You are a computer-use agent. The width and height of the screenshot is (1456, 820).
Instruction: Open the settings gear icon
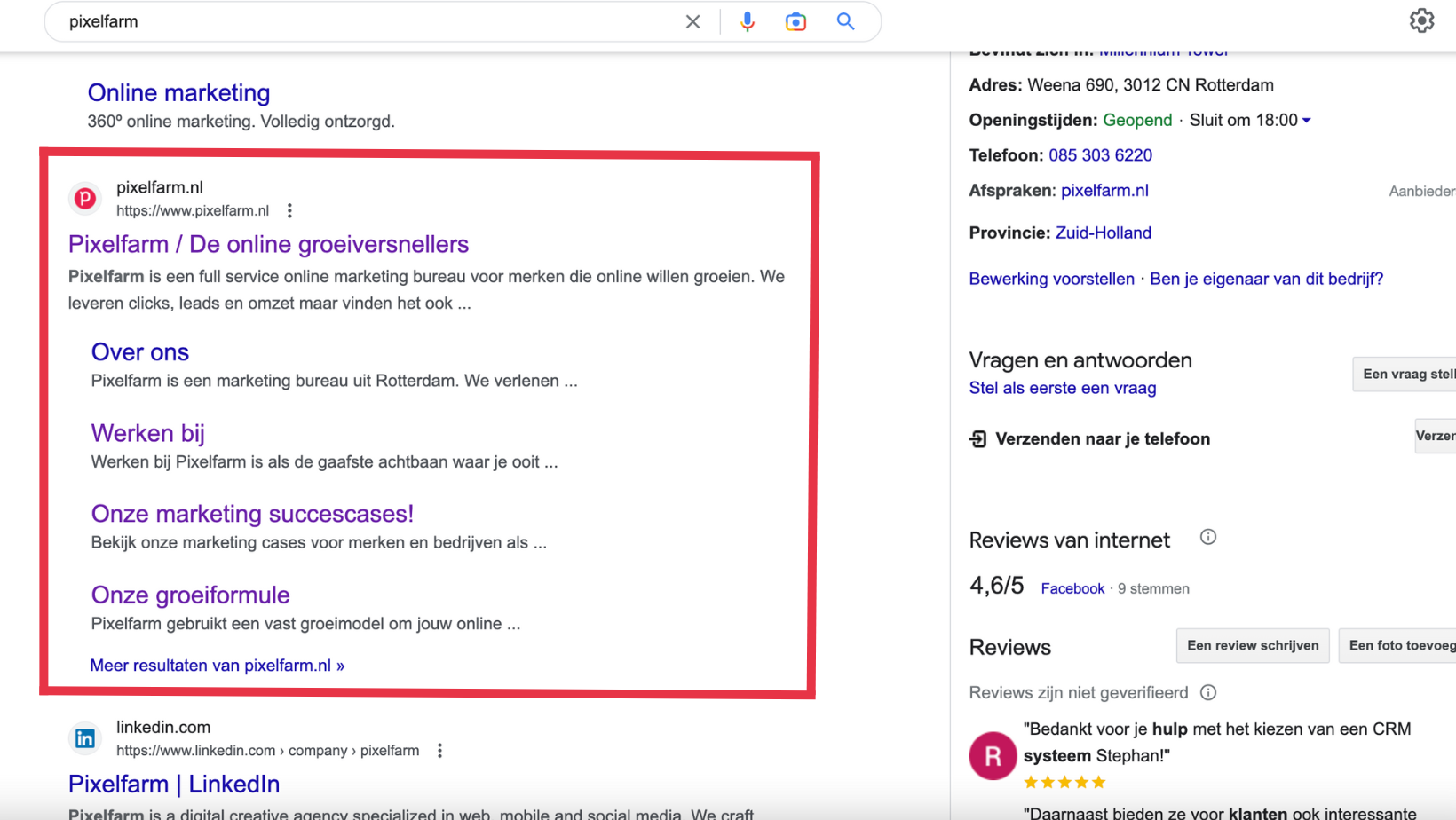(1422, 20)
